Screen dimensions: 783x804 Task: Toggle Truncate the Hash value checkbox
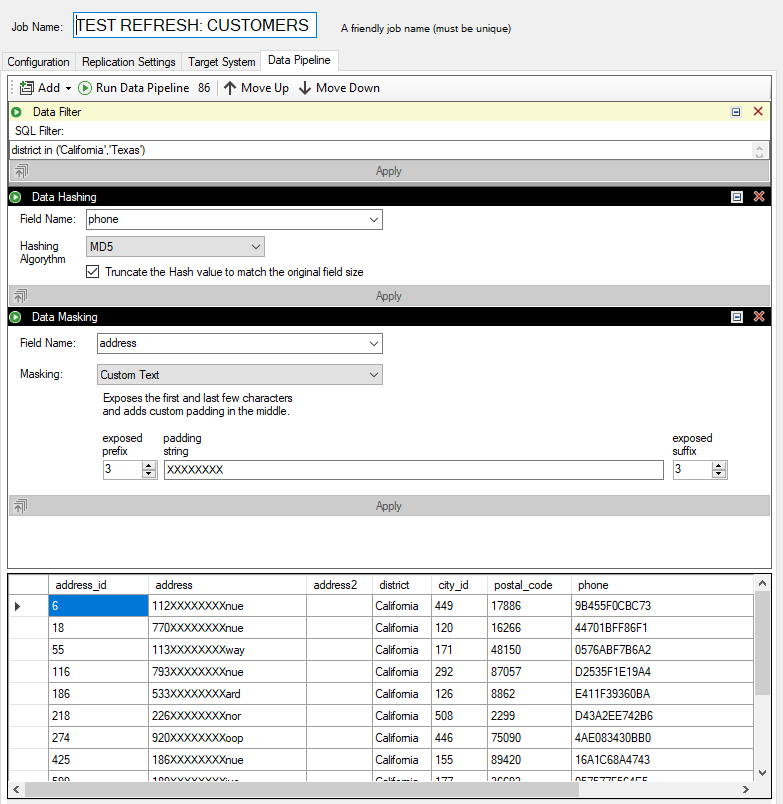pyautogui.click(x=93, y=272)
